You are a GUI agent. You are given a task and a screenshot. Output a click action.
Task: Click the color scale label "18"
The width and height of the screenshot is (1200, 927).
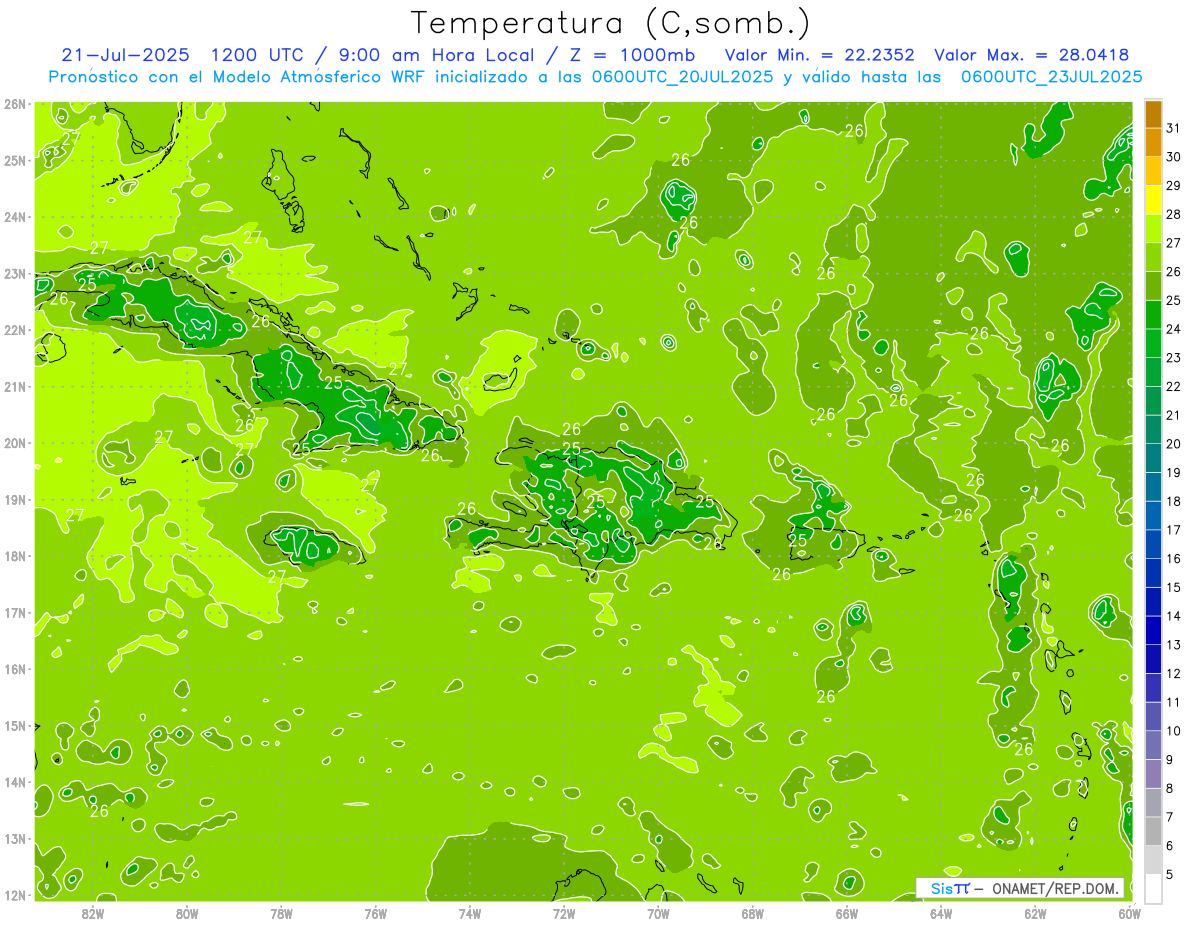point(1174,501)
